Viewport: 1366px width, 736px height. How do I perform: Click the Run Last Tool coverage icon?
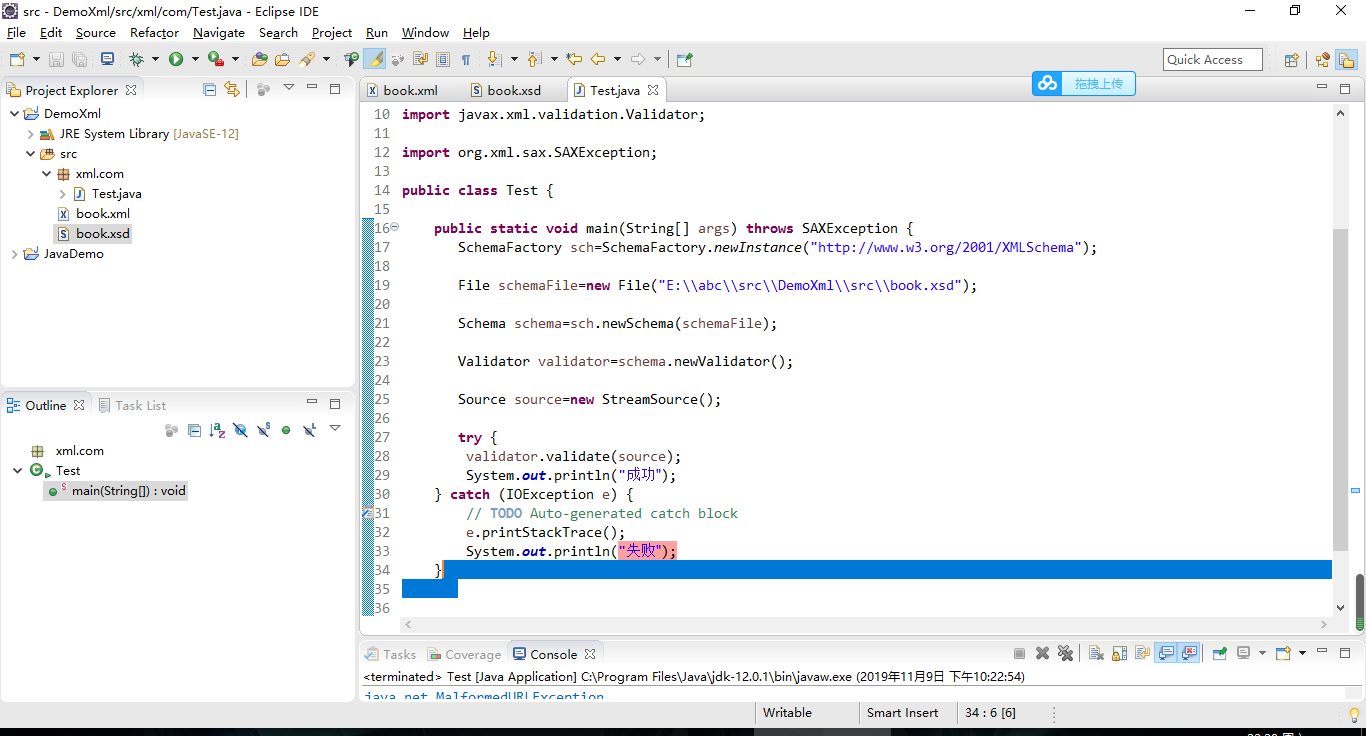tap(215, 60)
